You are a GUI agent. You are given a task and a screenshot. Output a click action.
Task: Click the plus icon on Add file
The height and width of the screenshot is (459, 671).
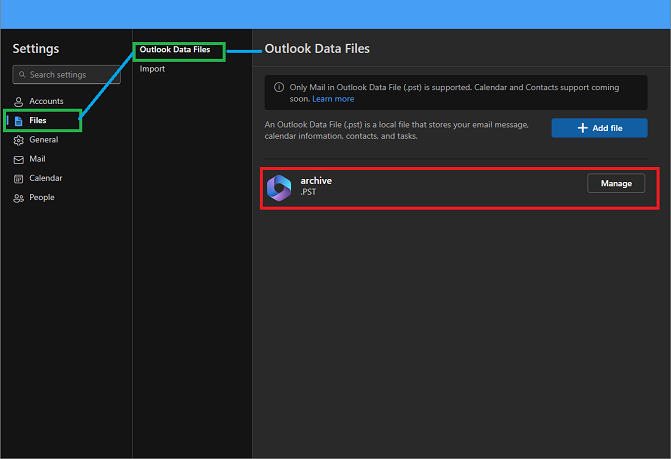582,128
